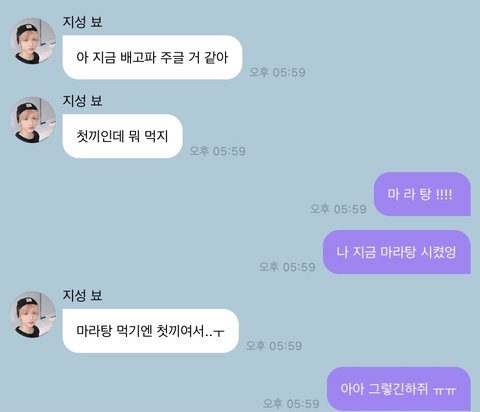480x412 pixels.
Task: Click timestamp next to 배고파 주글 거 같아
Action: tap(277, 72)
